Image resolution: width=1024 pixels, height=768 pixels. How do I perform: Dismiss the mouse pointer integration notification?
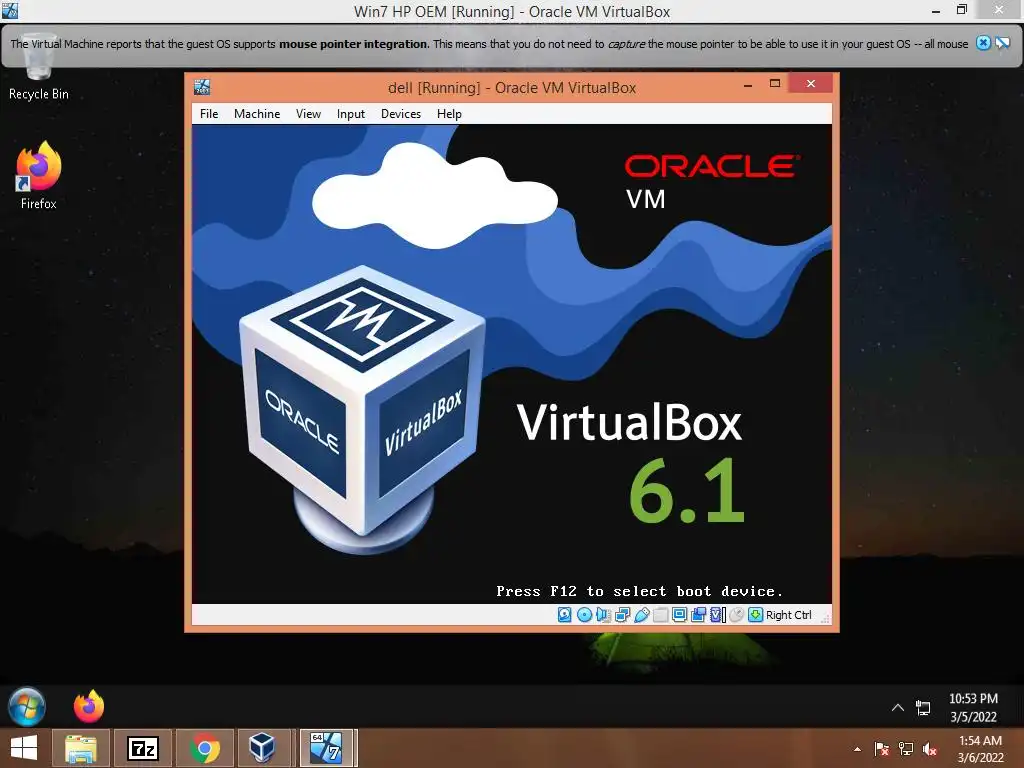(983, 43)
